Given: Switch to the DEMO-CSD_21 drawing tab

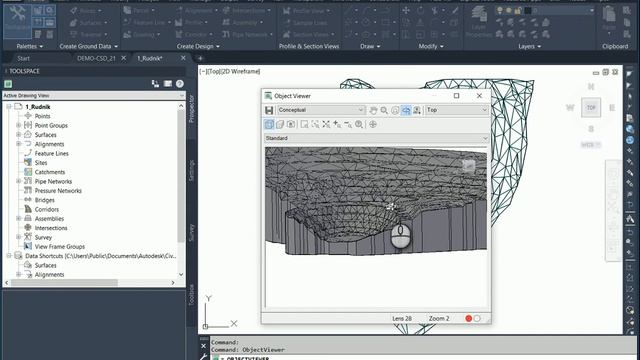Looking at the screenshot, I should point(96,58).
